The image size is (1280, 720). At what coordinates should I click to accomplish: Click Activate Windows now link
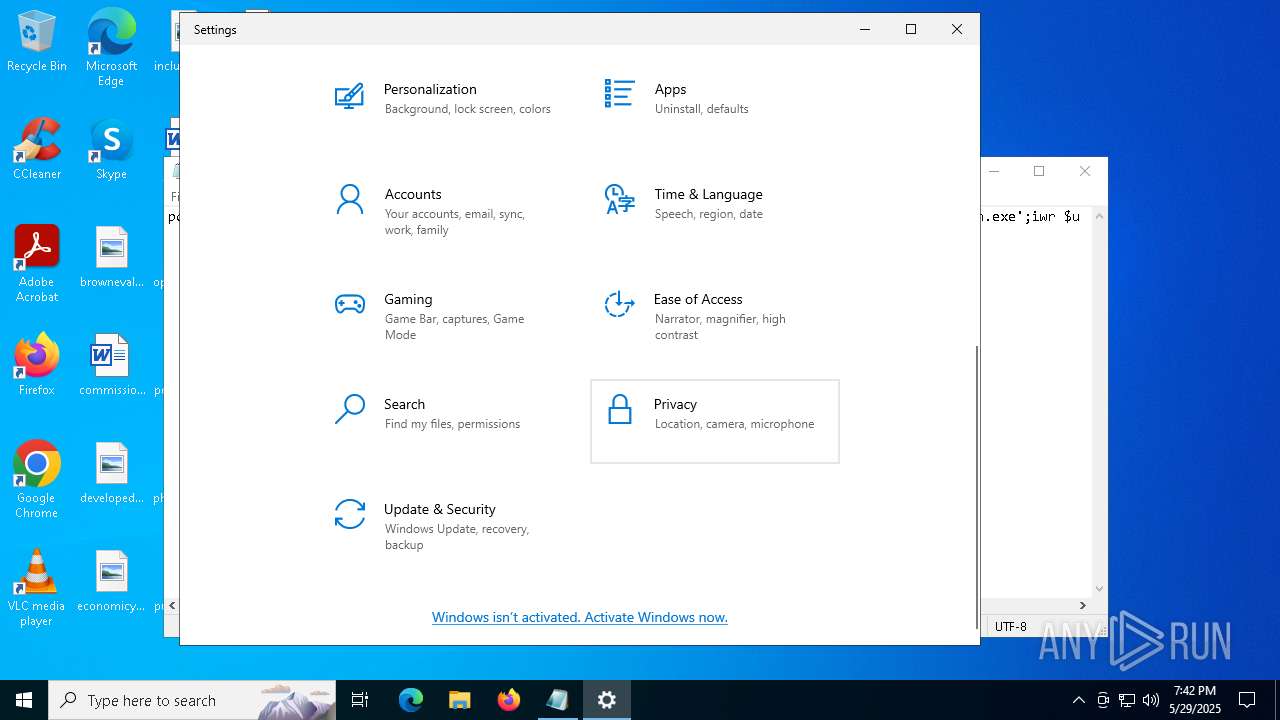[x=580, y=617]
